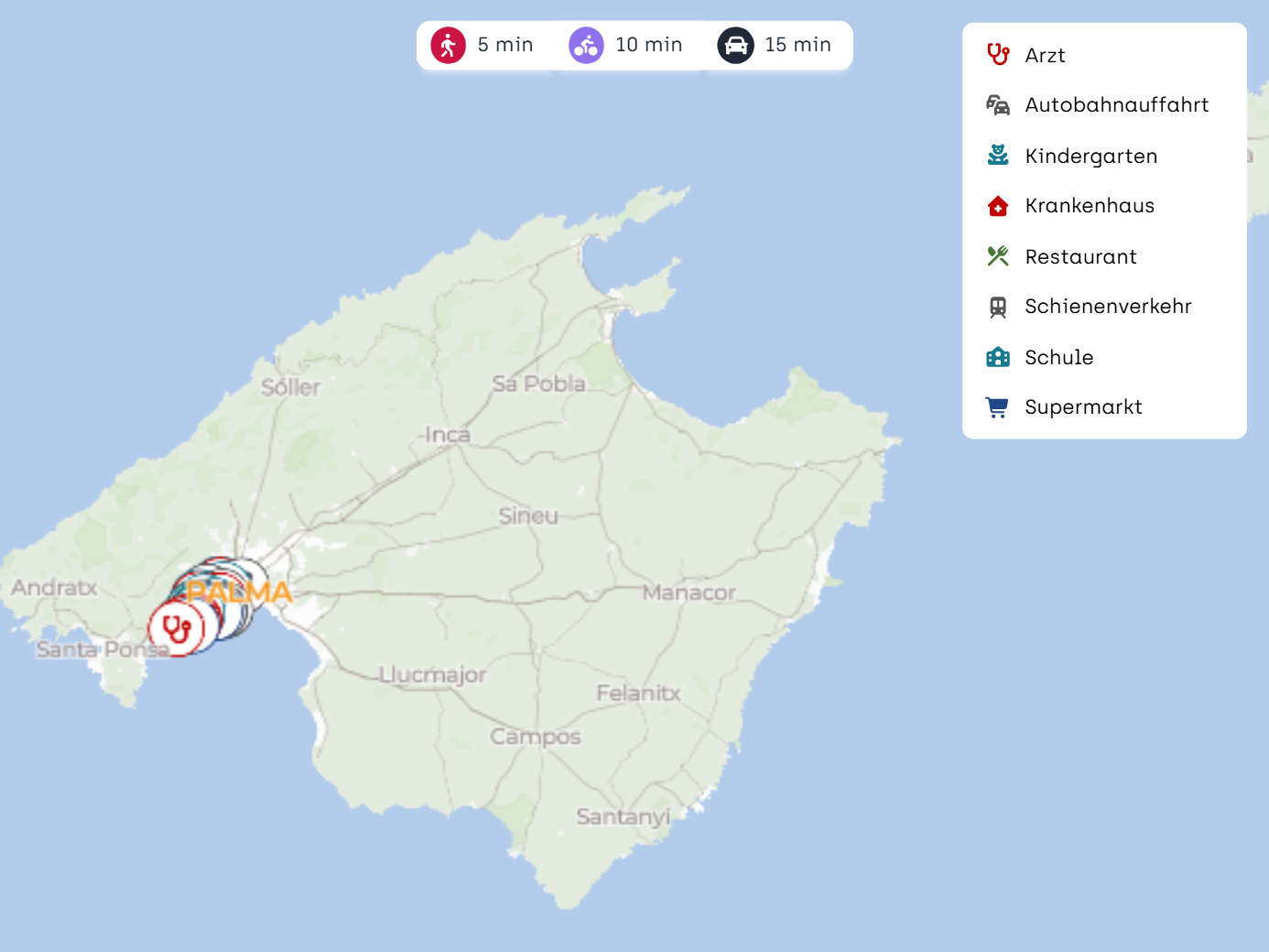
Task: Select the '15 min' travel time label
Action: pyautogui.click(x=797, y=45)
